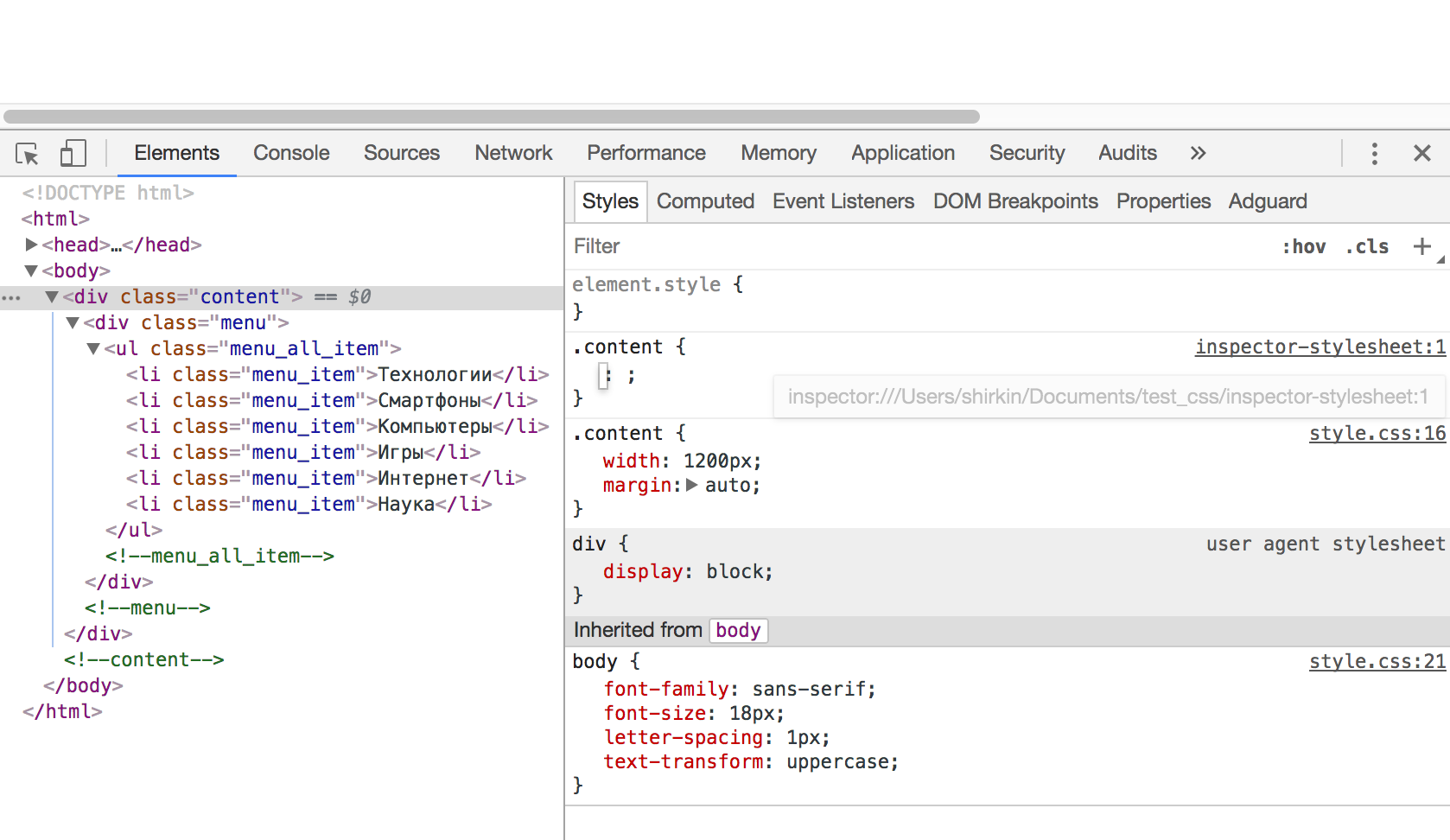Open the more tabs chevron

pos(1198,153)
